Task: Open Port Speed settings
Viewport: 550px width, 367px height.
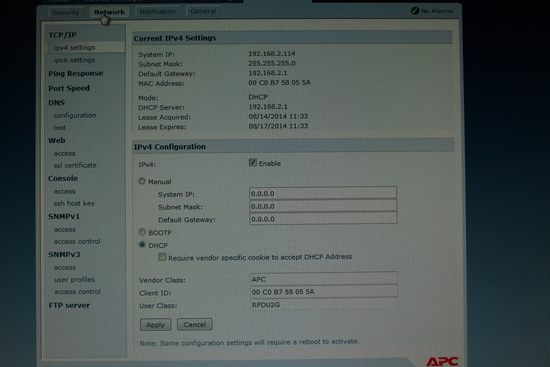Action: pyautogui.click(x=69, y=88)
